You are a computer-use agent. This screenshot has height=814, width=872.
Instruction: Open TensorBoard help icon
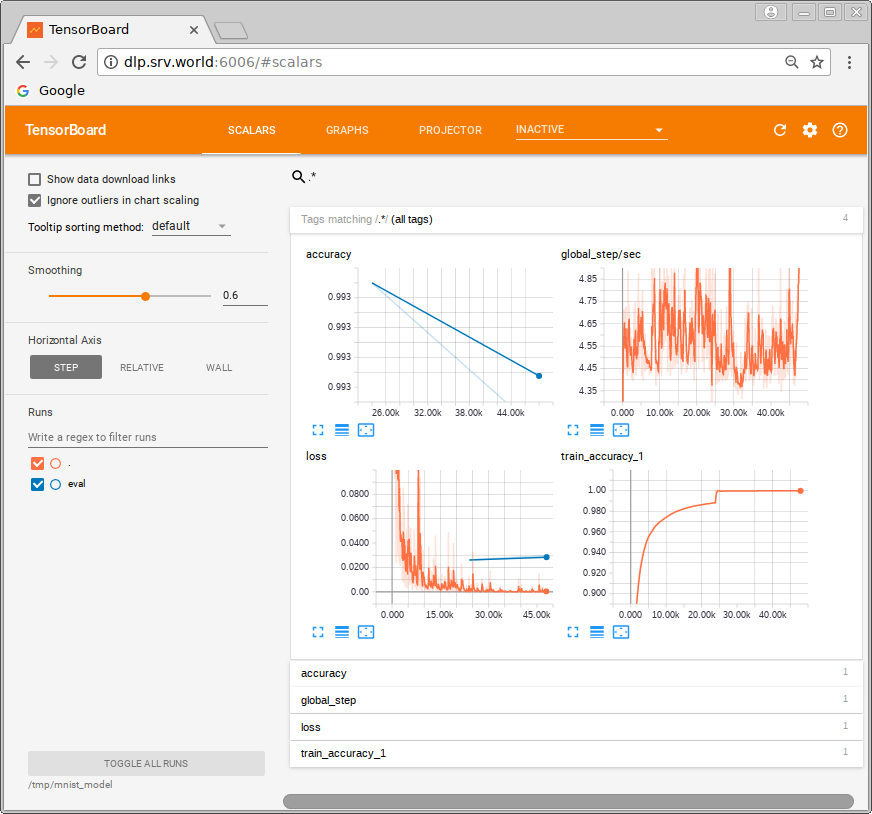click(840, 130)
